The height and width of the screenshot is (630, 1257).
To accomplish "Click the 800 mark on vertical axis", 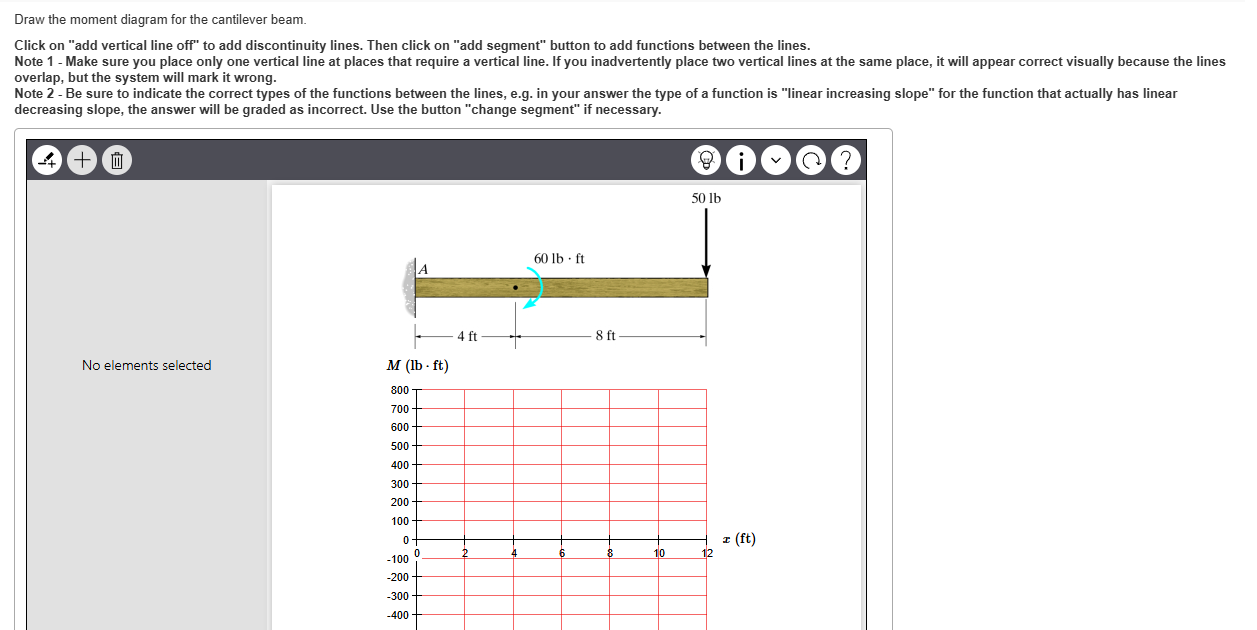I will [400, 390].
